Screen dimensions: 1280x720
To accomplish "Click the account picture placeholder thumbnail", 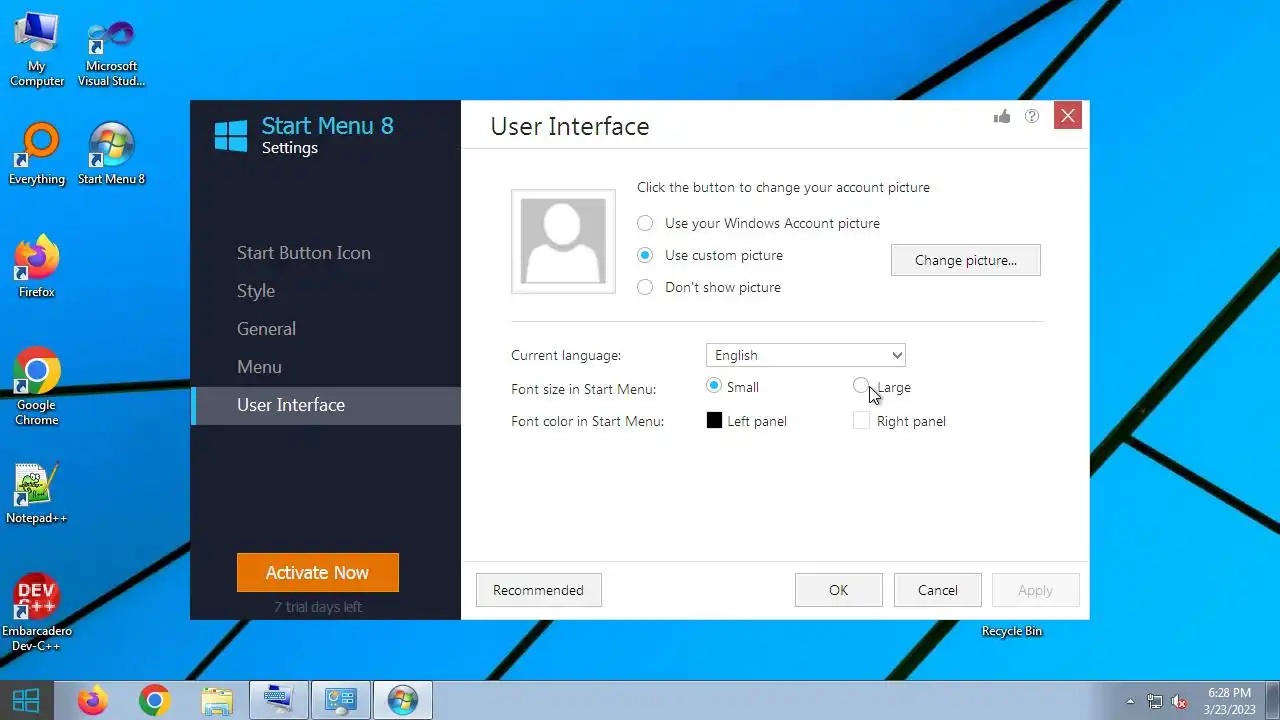I will pyautogui.click(x=563, y=242).
